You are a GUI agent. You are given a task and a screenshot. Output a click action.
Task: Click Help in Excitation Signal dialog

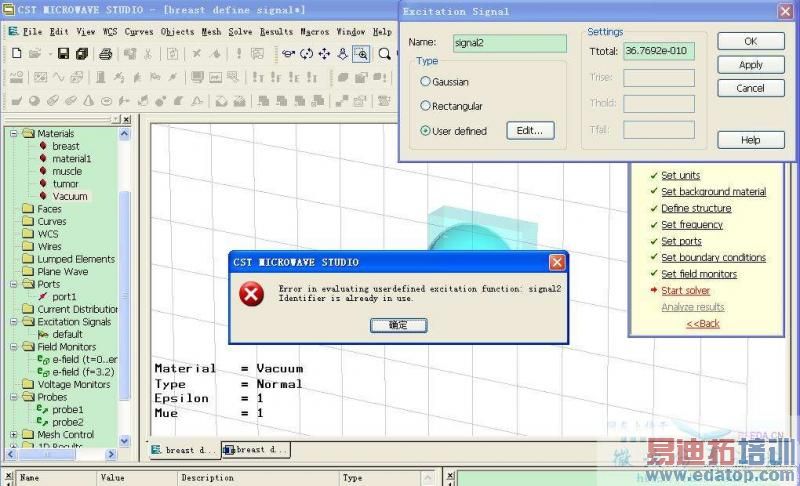751,140
